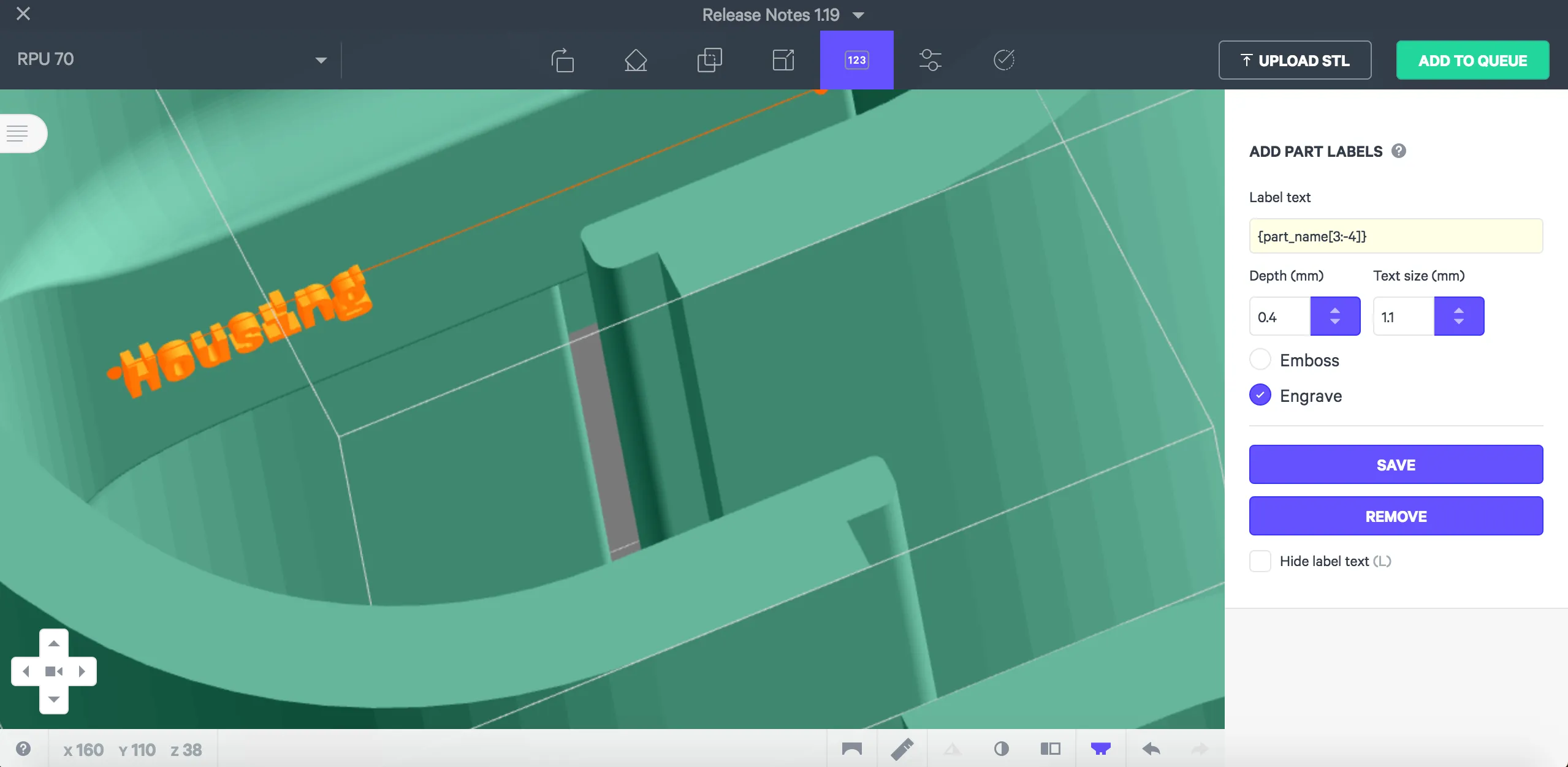1568x767 pixels.
Task: Tick the Hide label text checkbox
Action: pos(1260,561)
